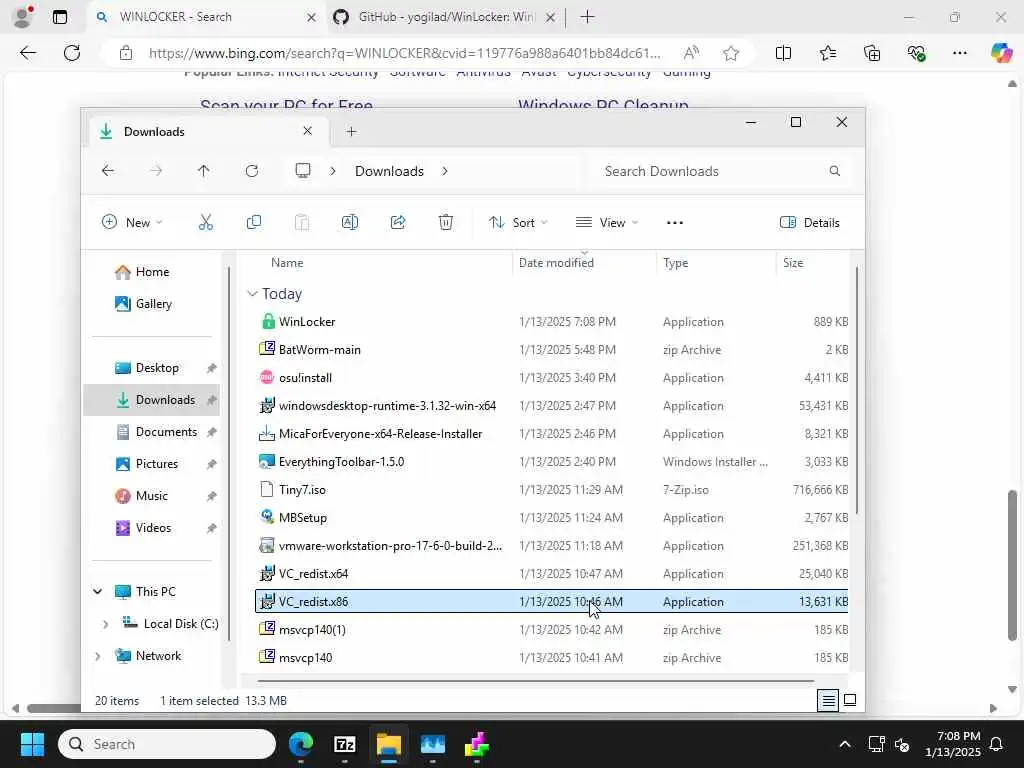This screenshot has width=1024, height=768.
Task: Open Edge split screen icon
Action: 783,53
